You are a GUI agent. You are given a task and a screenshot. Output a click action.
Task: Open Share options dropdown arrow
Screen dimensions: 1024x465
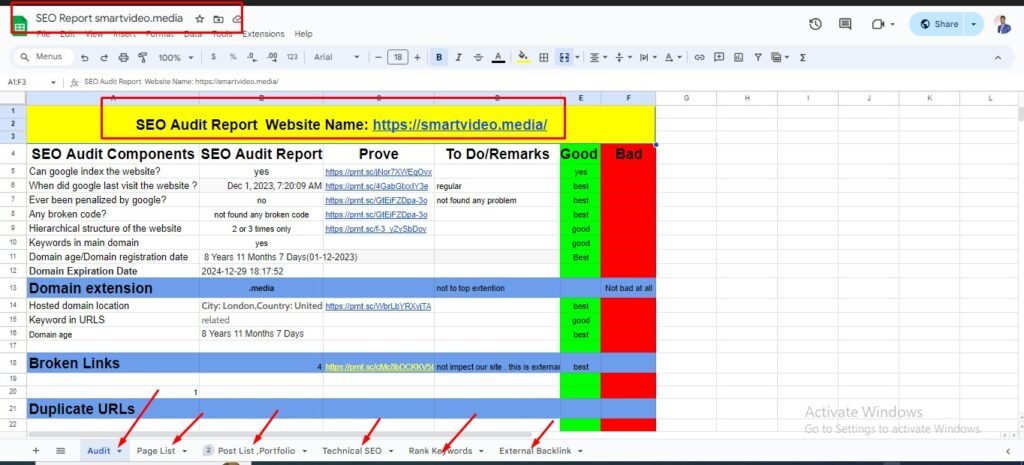[x=974, y=24]
